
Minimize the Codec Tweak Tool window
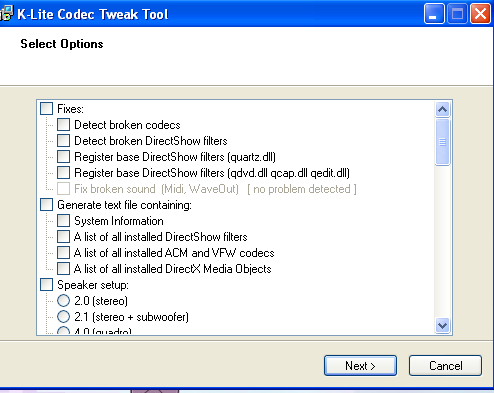tap(434, 14)
